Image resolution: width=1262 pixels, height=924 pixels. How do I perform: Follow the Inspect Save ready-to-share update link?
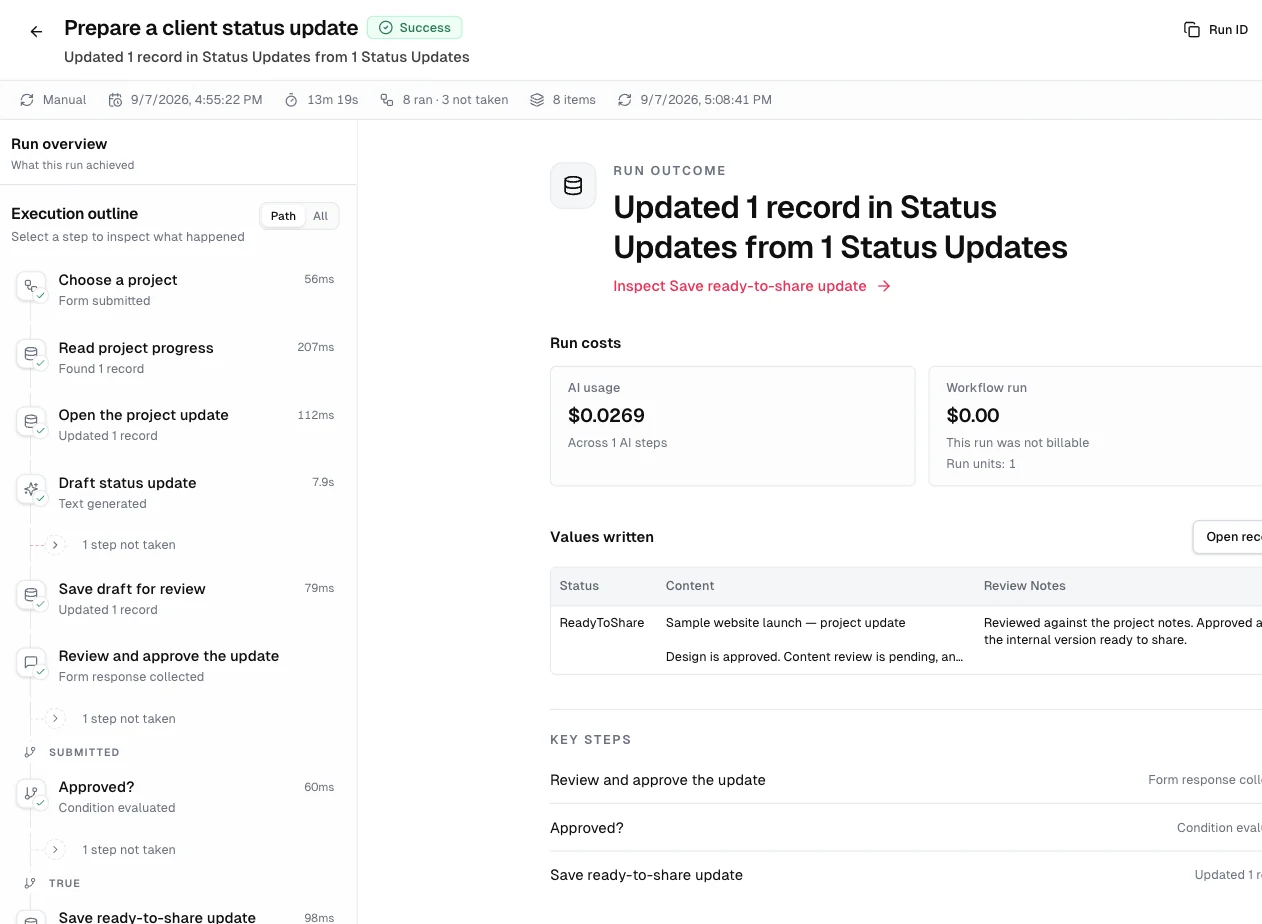752,286
